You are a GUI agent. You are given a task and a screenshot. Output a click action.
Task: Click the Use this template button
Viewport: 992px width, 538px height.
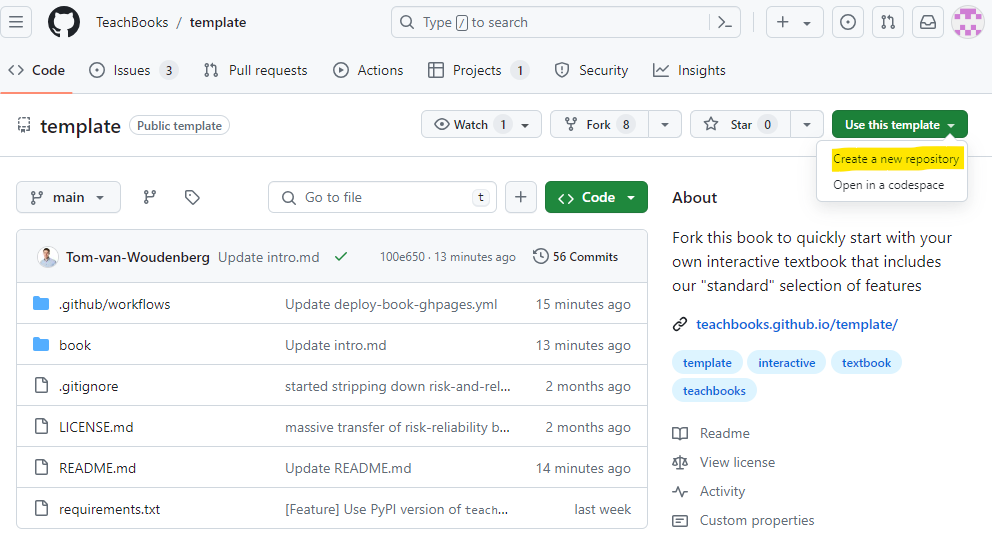[900, 125]
